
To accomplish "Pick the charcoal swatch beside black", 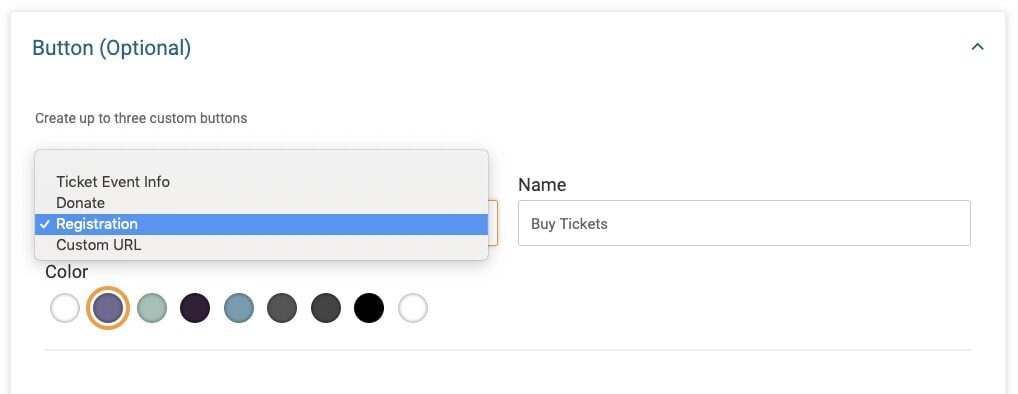I will coord(326,308).
